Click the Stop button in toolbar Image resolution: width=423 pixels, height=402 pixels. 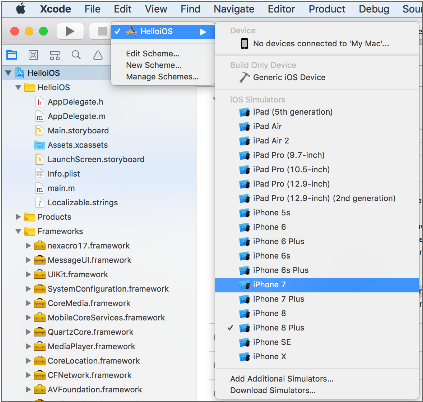click(100, 31)
